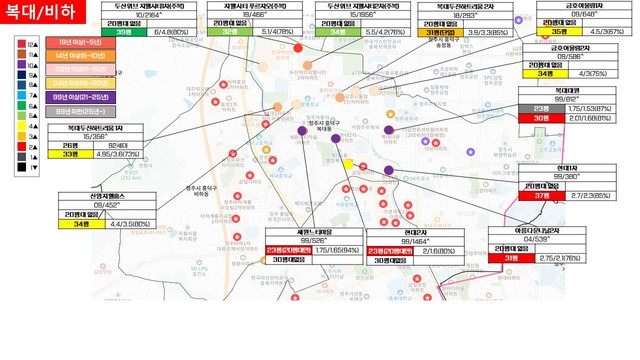Click the '92세대' cell
This screenshot has width=640, height=360.
(118, 145)
